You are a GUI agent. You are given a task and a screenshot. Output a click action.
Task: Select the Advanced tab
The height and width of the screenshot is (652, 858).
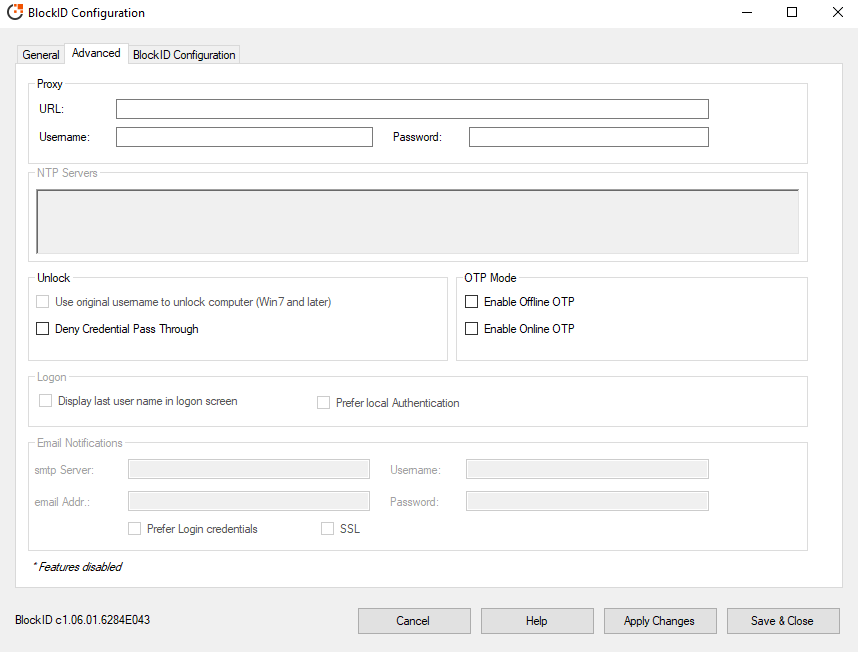[95, 52]
